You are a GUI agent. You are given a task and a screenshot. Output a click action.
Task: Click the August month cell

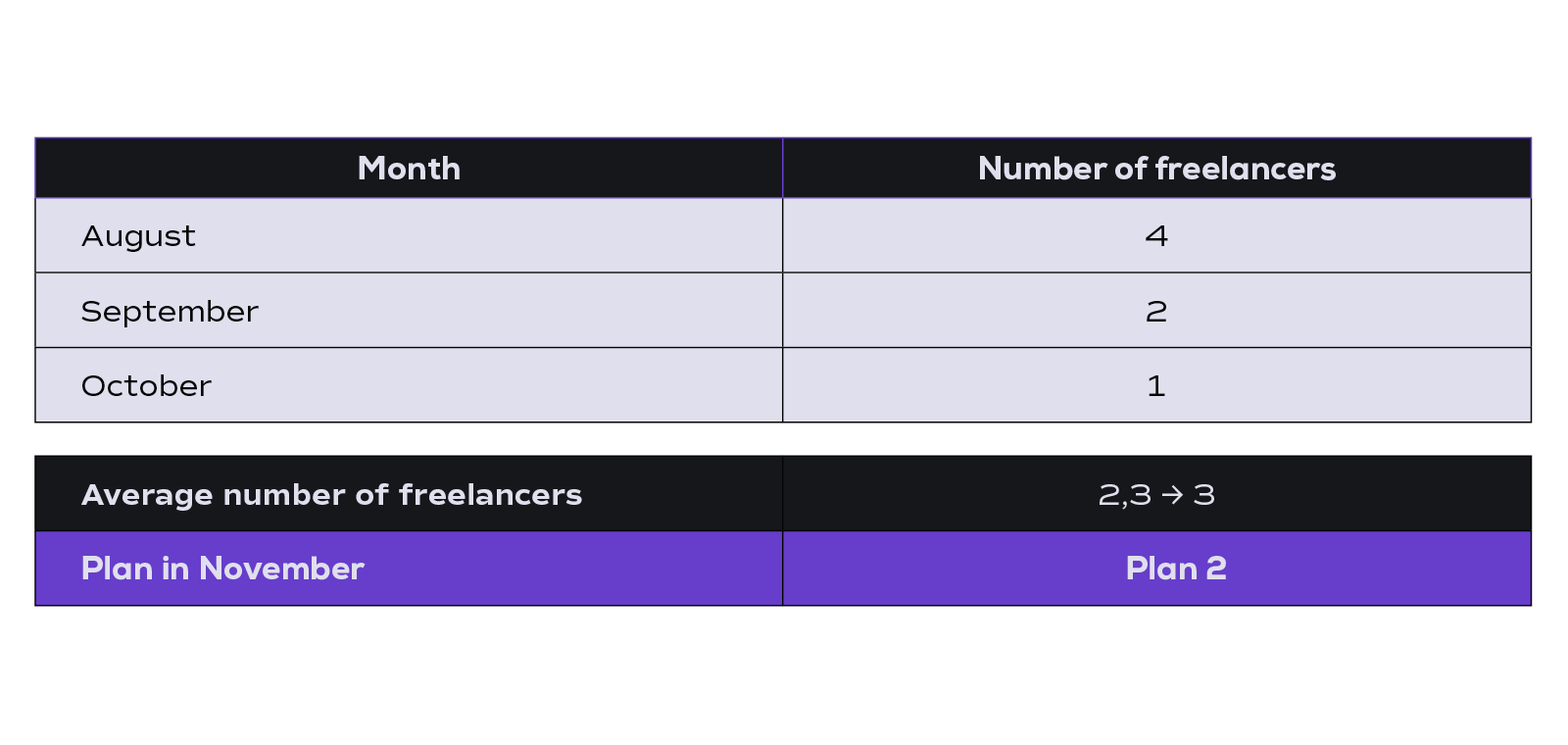(x=409, y=235)
